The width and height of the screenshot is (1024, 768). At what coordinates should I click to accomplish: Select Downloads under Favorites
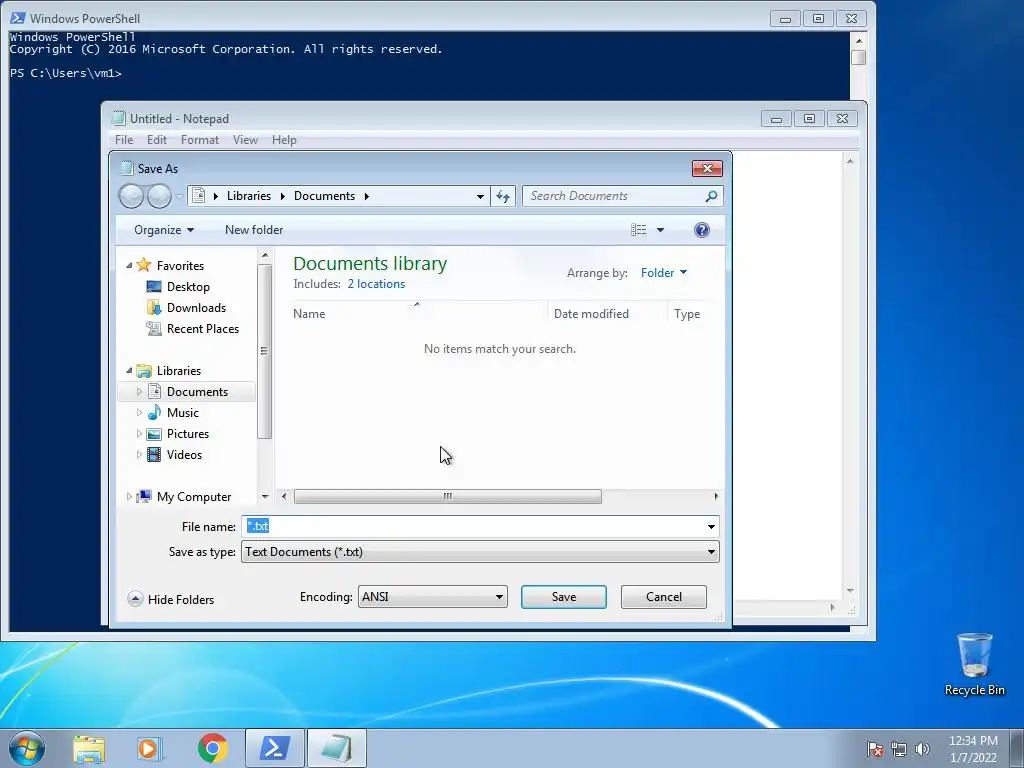point(196,308)
